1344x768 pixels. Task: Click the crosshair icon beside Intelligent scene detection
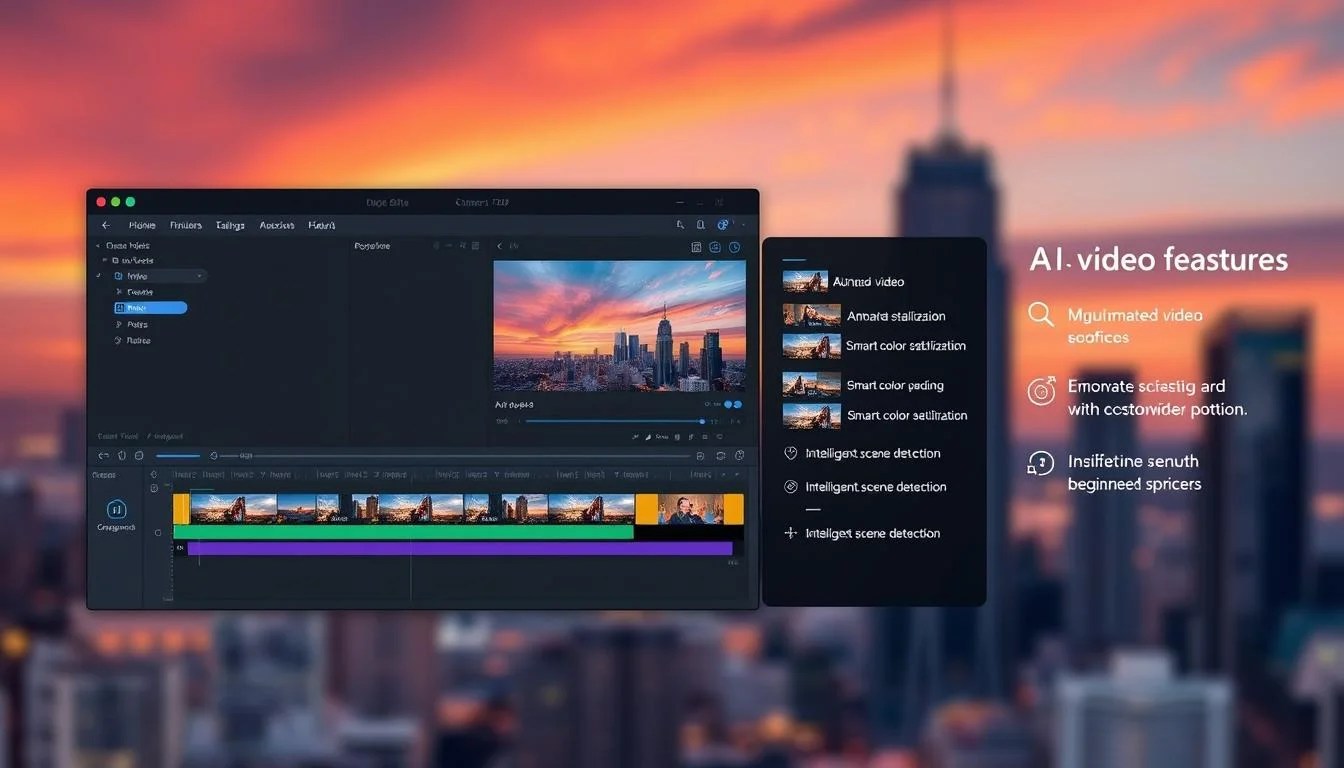789,533
